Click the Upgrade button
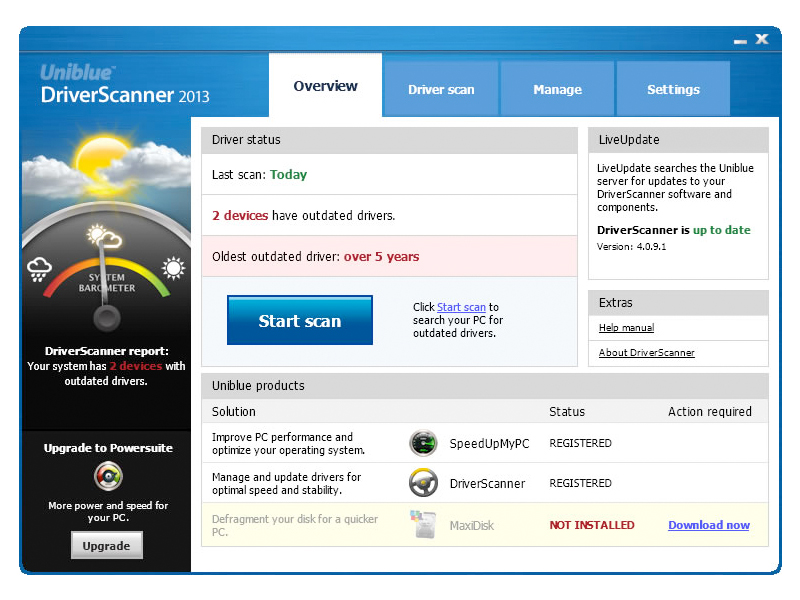Viewport: 800px width, 600px height. [107, 545]
